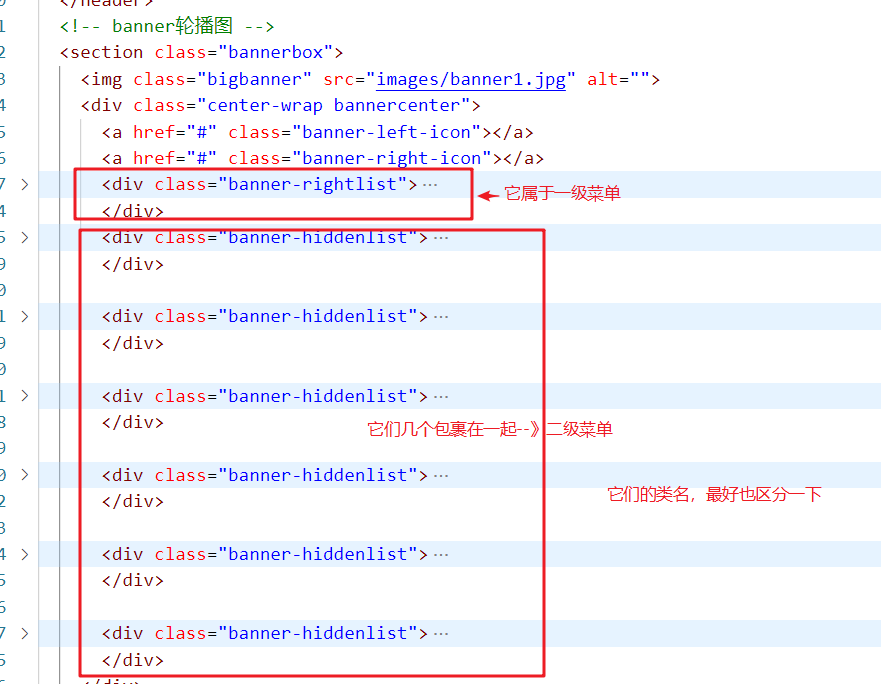
Task: Click the "center-wrap bannercenter" class value
Action: [334, 105]
